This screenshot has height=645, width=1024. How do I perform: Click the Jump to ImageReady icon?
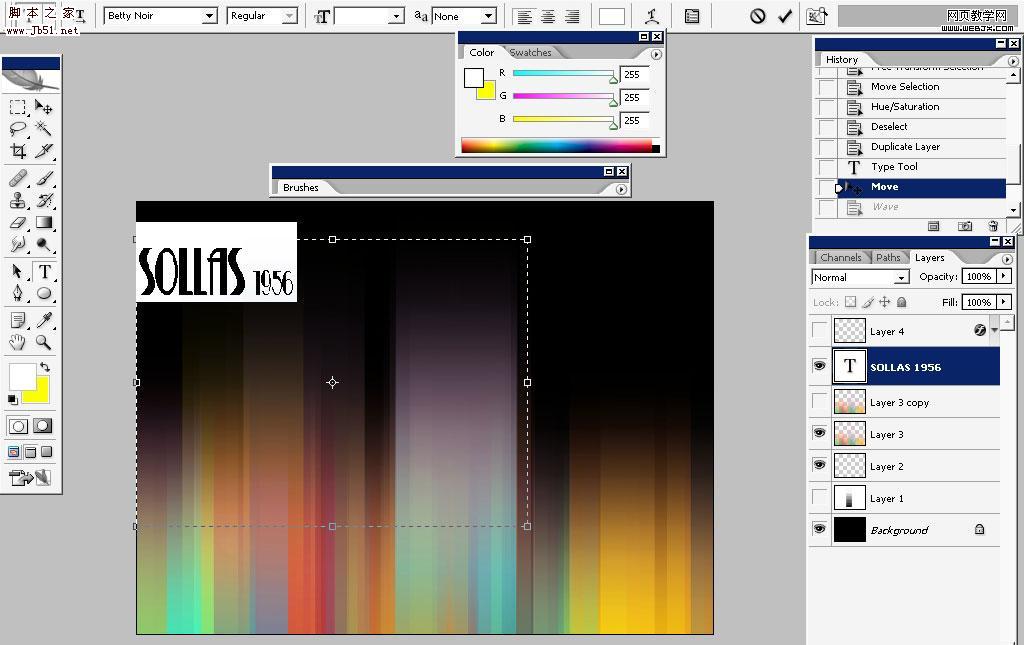[x=817, y=15]
